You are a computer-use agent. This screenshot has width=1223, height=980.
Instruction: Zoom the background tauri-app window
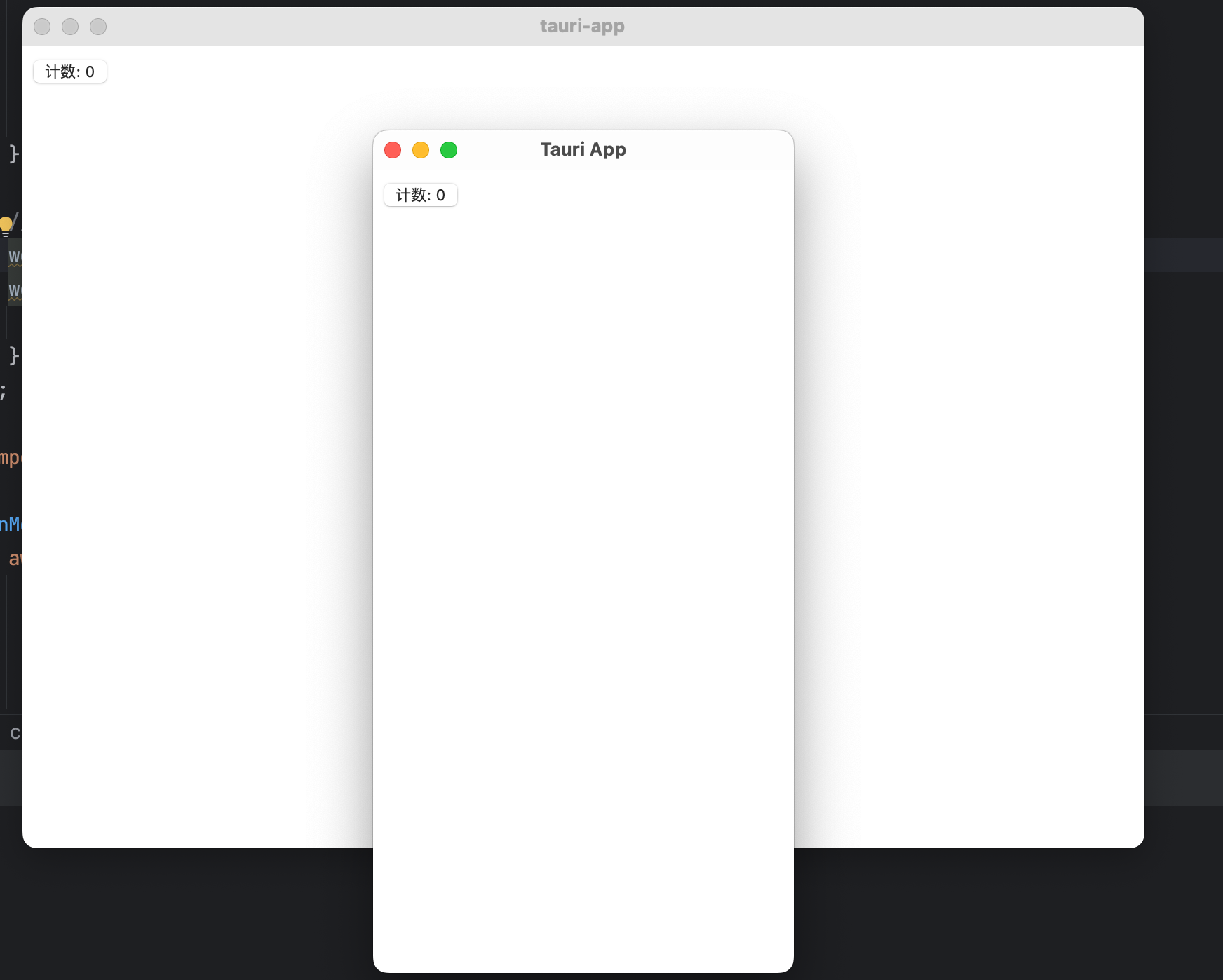pyautogui.click(x=98, y=27)
